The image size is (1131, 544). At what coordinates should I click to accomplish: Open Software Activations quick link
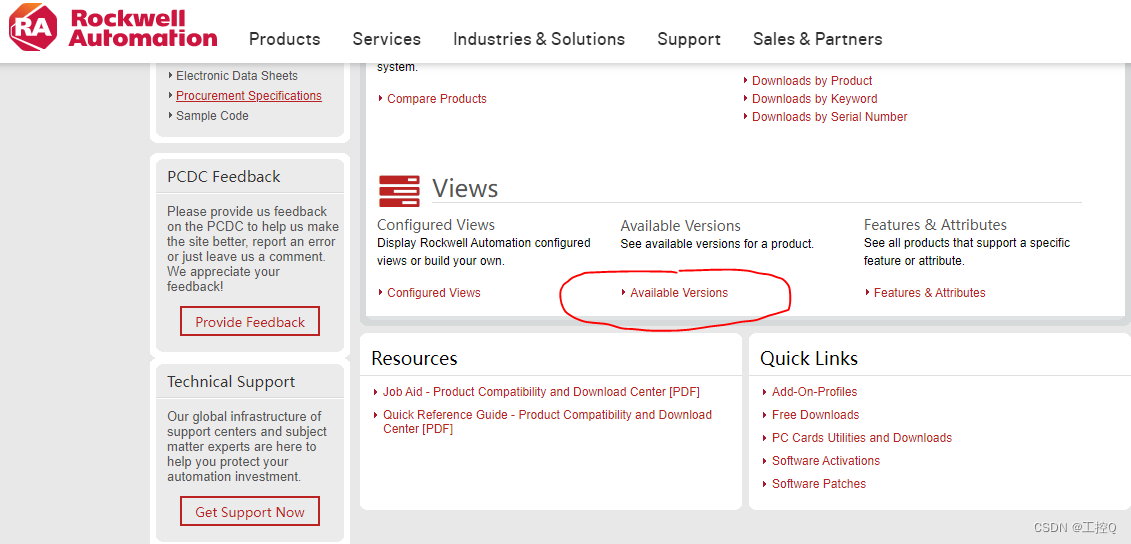pos(826,461)
